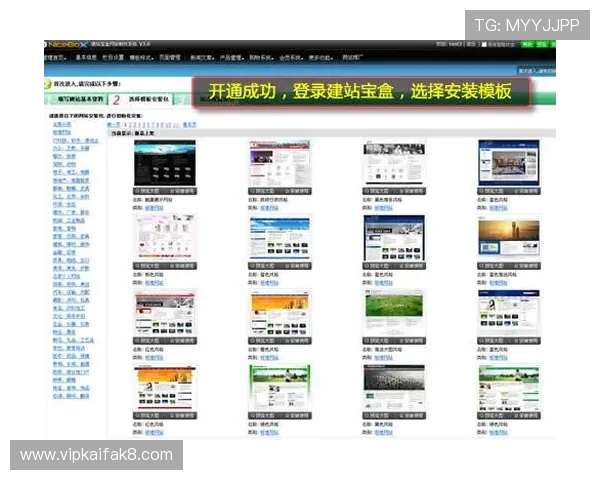Screen dimensions: 600x480
Task: Click the first-page pagination link
Action: (114, 125)
